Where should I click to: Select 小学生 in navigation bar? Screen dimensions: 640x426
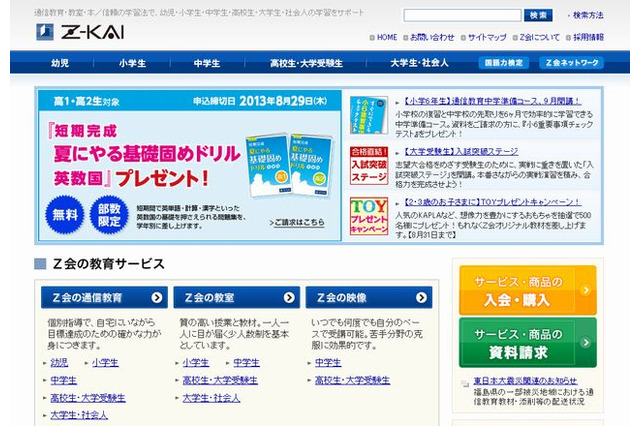click(x=132, y=63)
